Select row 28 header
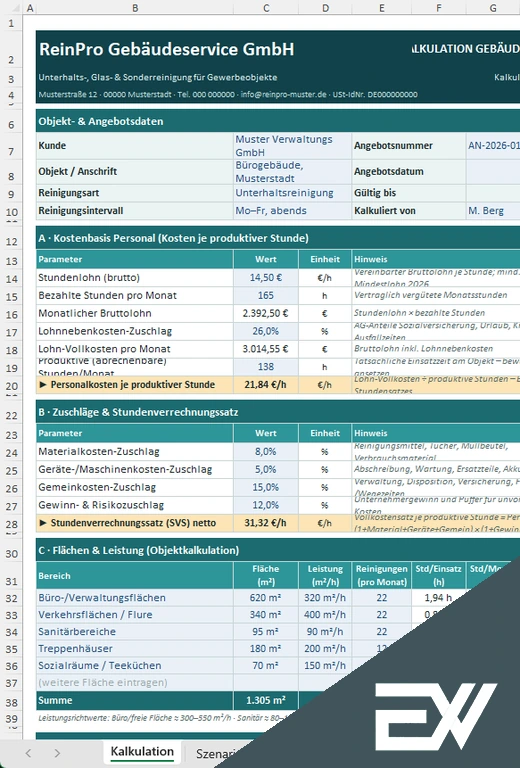The width and height of the screenshot is (520, 768). click(x=11, y=524)
